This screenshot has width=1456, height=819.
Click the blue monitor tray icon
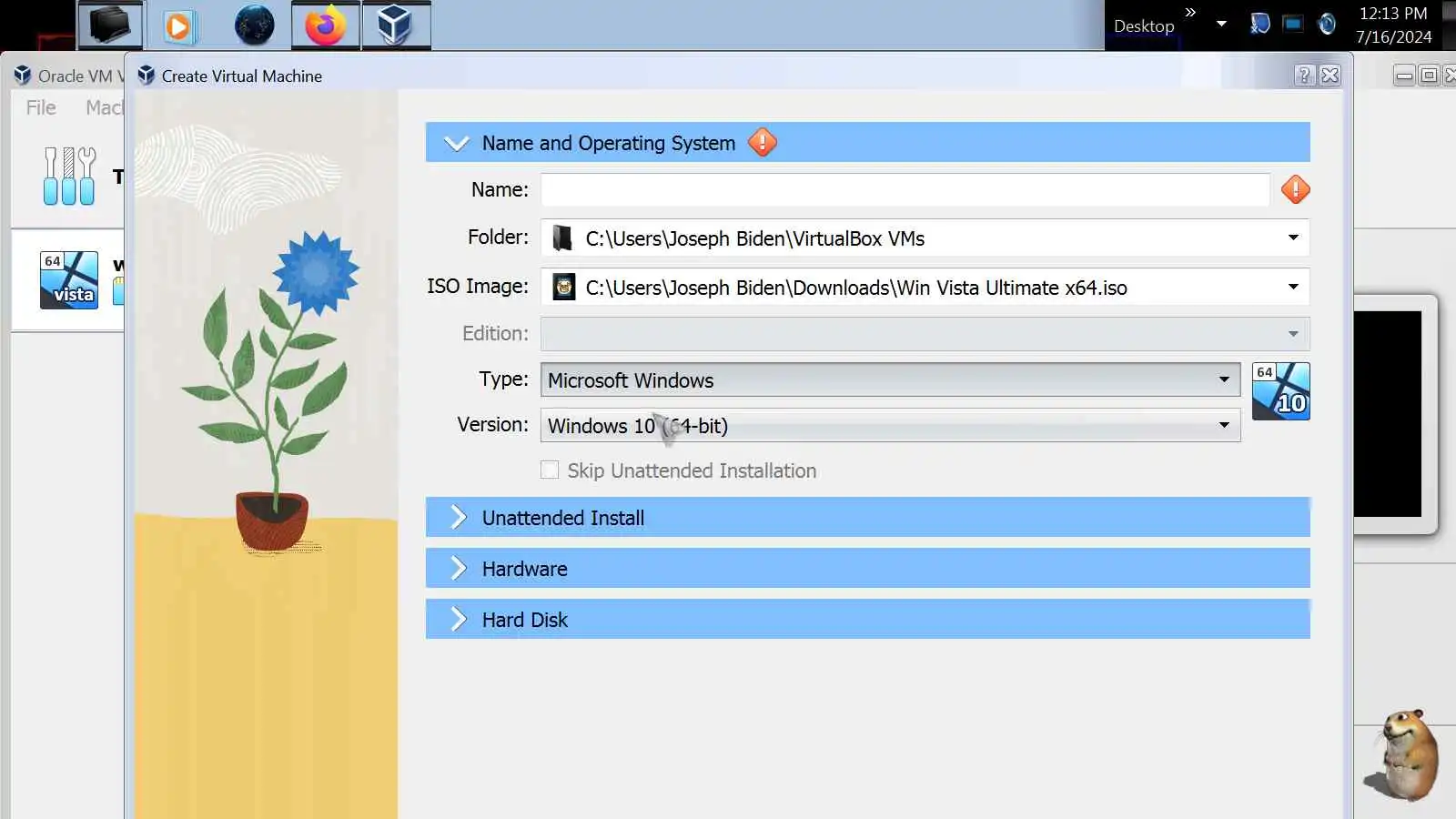coord(1292,24)
